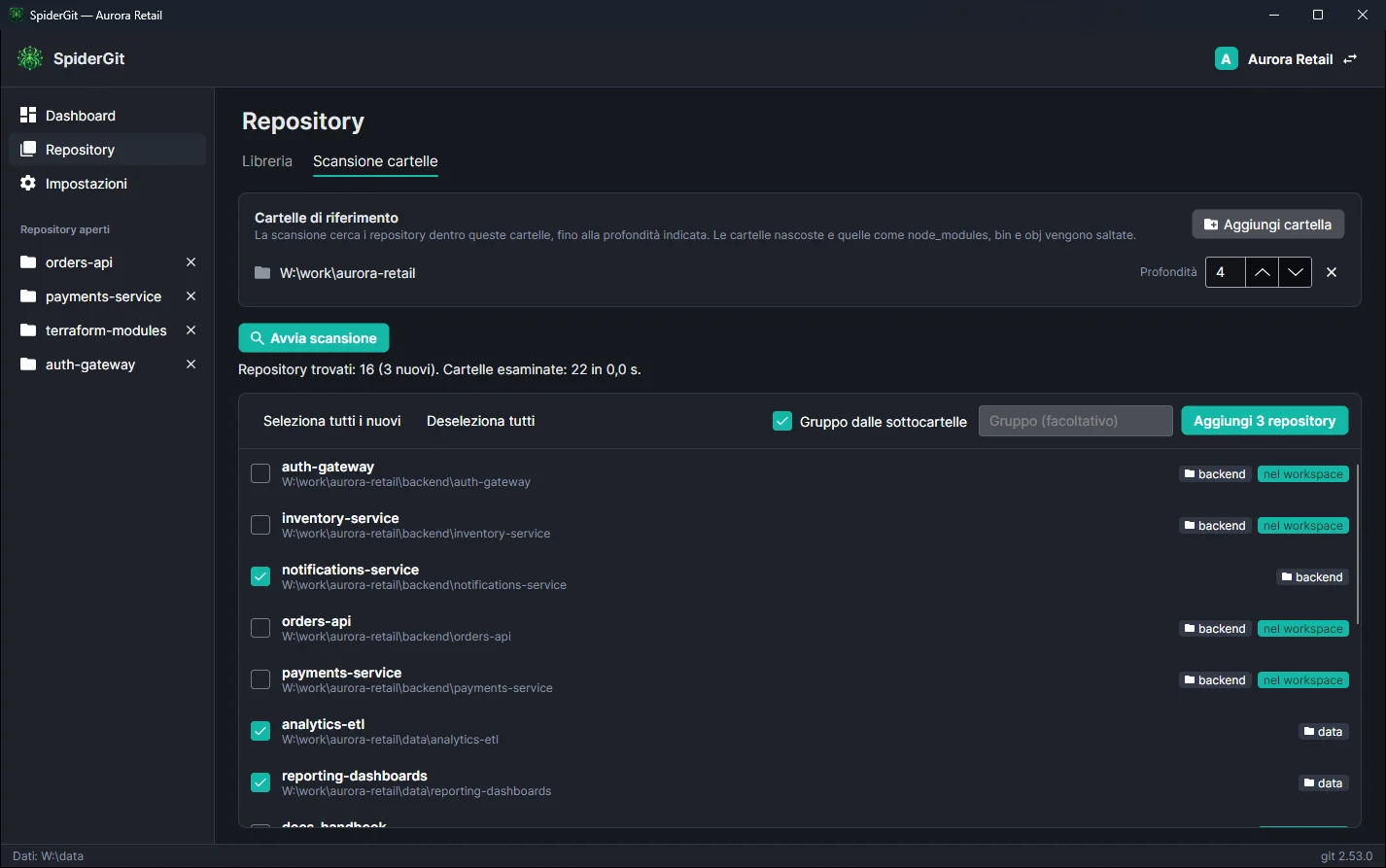Click the folder icon beside W:\work\aurora-retail
Screen dimensions: 1386x868
(x=262, y=273)
